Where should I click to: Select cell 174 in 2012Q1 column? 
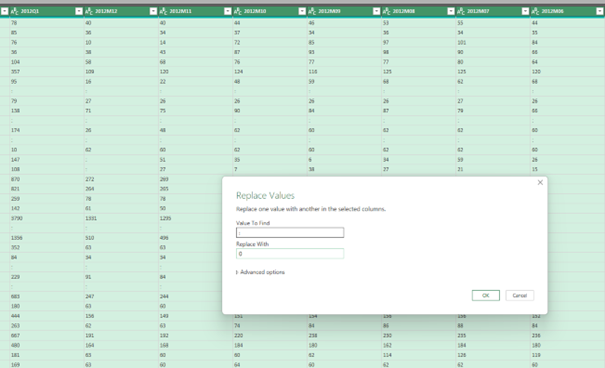tap(47, 130)
